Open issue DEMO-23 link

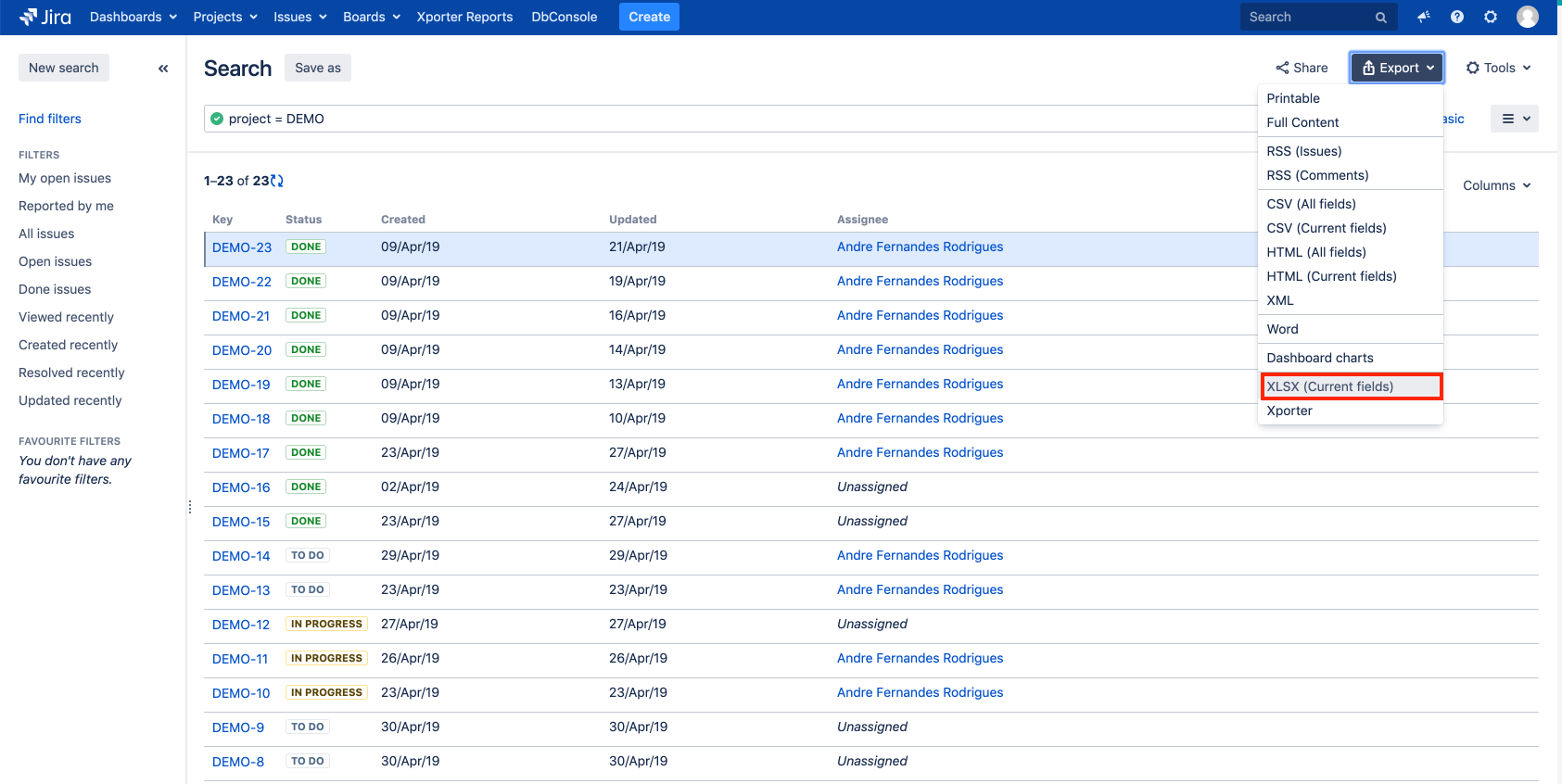242,247
